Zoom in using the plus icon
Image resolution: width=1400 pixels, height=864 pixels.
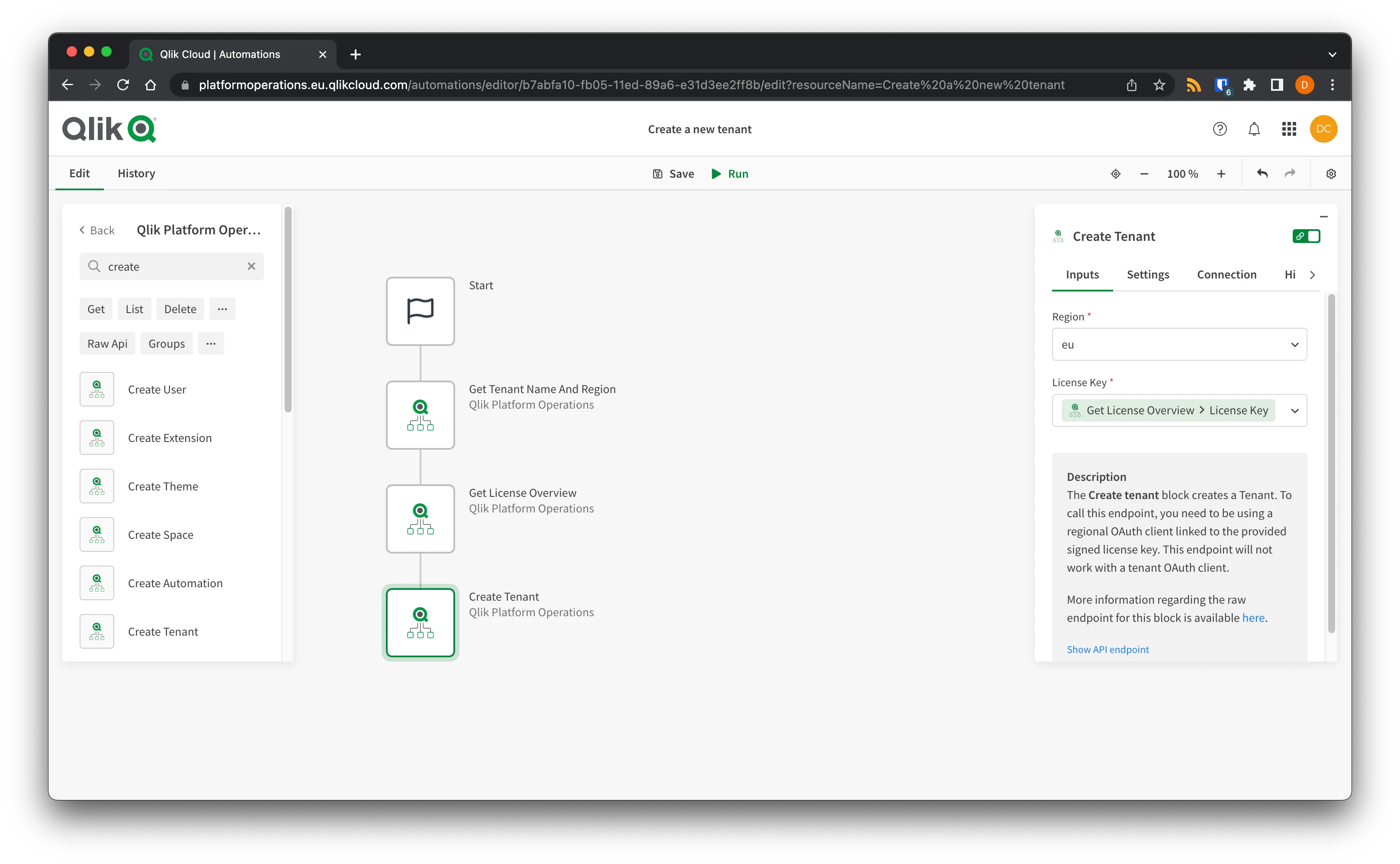(1221, 173)
